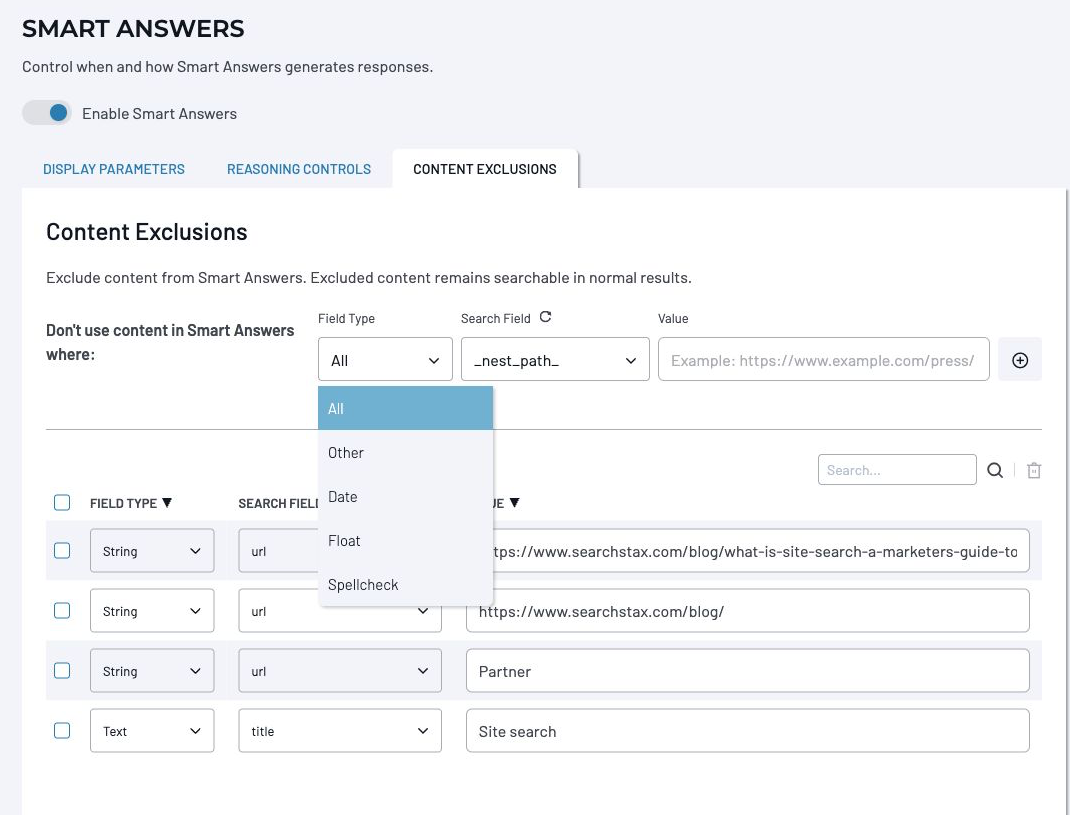The height and width of the screenshot is (815, 1070).
Task: Sort by the FIELD TYPE column header
Action: tap(130, 503)
